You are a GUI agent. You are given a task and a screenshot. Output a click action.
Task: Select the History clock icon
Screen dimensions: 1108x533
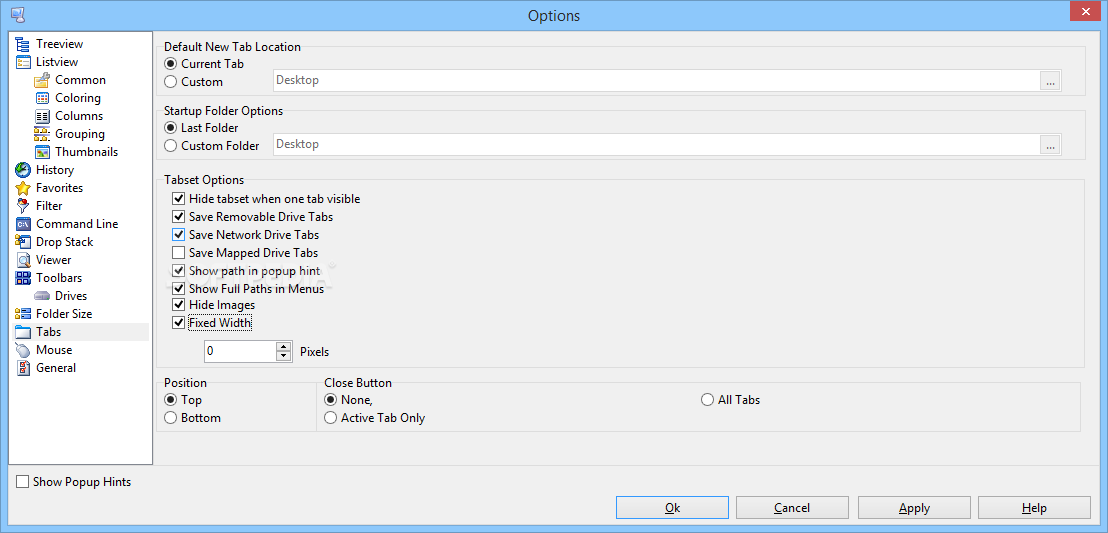coord(23,170)
